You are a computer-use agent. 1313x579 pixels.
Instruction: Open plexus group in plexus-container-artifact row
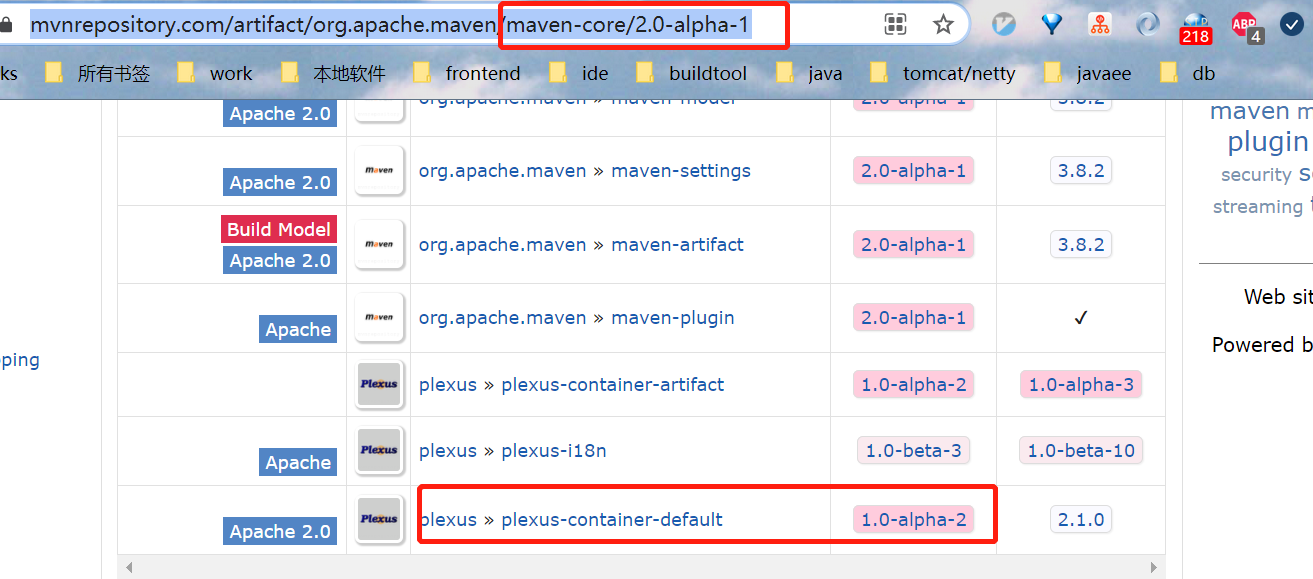[448, 384]
